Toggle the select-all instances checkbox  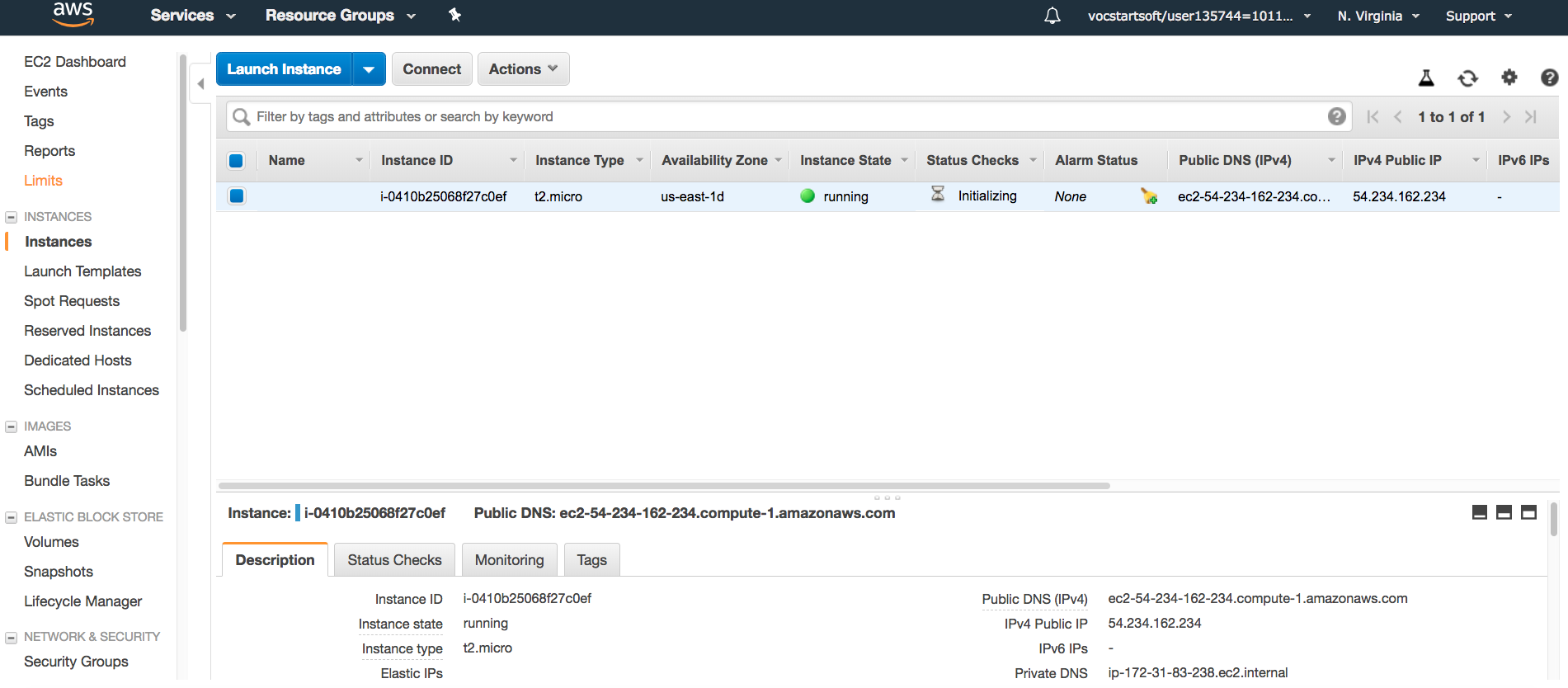pyautogui.click(x=236, y=161)
